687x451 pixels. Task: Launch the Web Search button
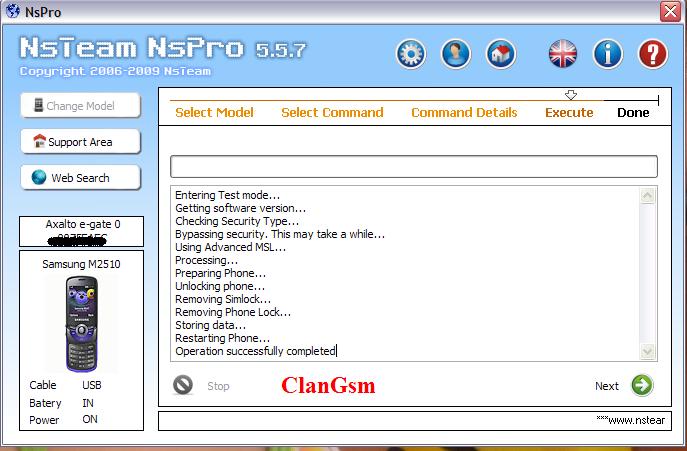81,178
